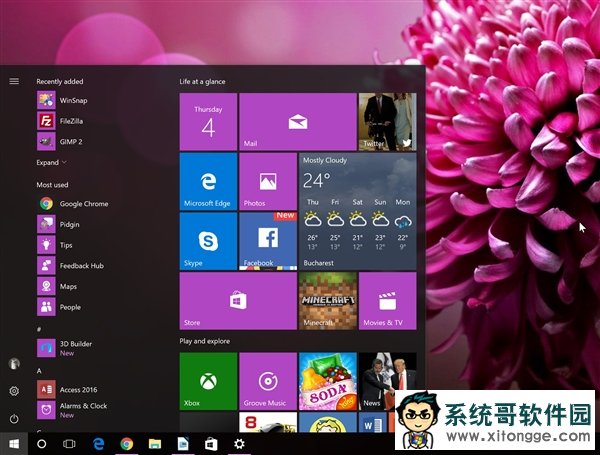Open the People app
This screenshot has height=455, width=600.
click(59, 307)
